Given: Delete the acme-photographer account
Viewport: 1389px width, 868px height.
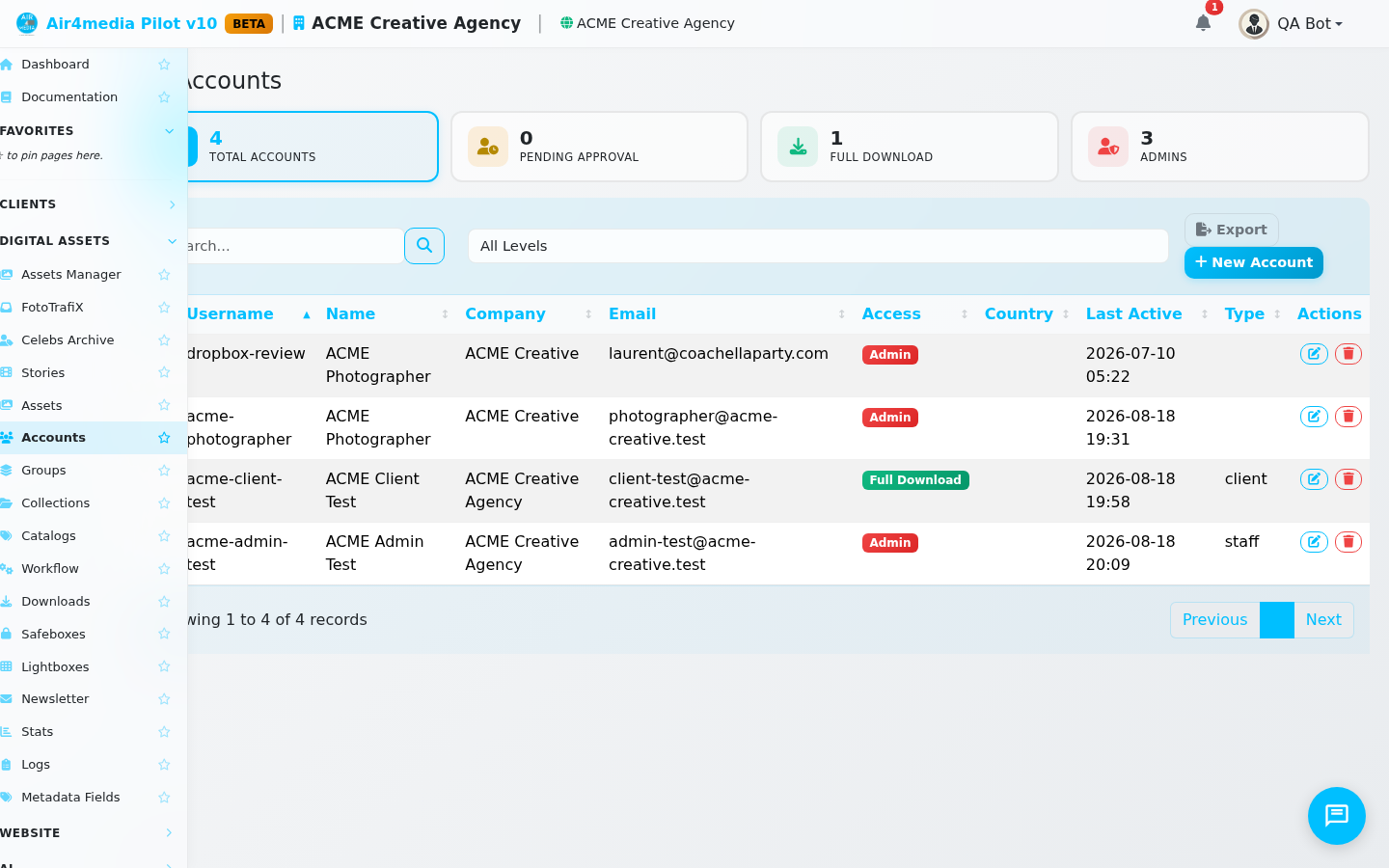Looking at the screenshot, I should 1348,417.
